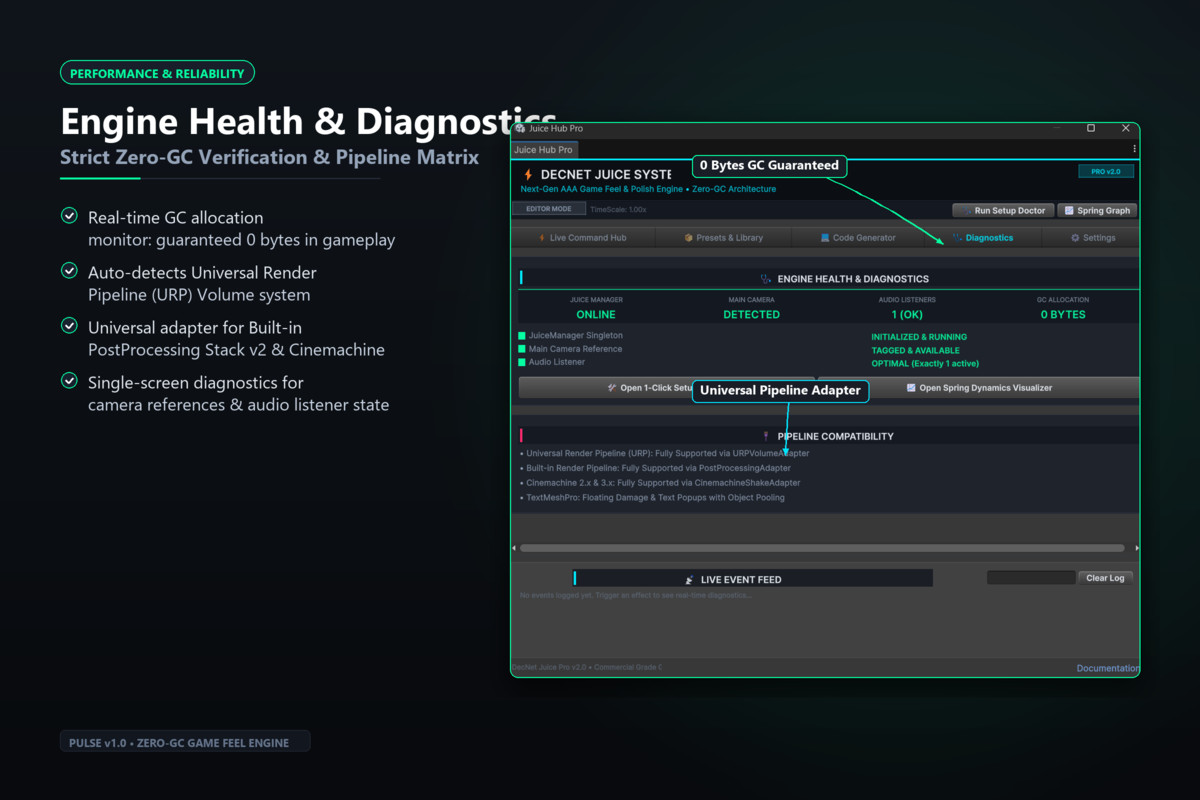Image resolution: width=1200 pixels, height=800 pixels.
Task: Click the stethoscope icon in Engine Health header
Action: pyautogui.click(x=766, y=279)
